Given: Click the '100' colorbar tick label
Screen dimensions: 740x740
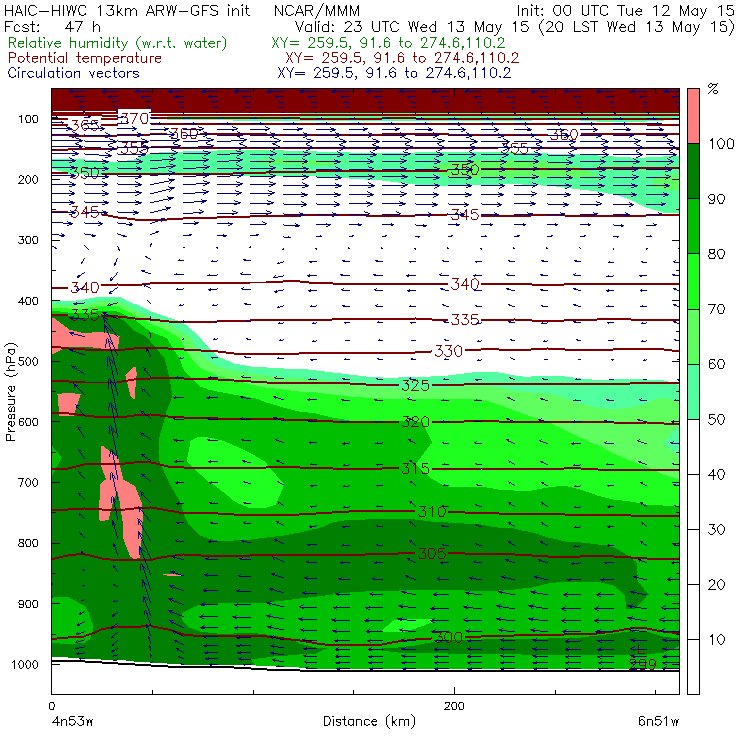Looking at the screenshot, I should 721,144.
